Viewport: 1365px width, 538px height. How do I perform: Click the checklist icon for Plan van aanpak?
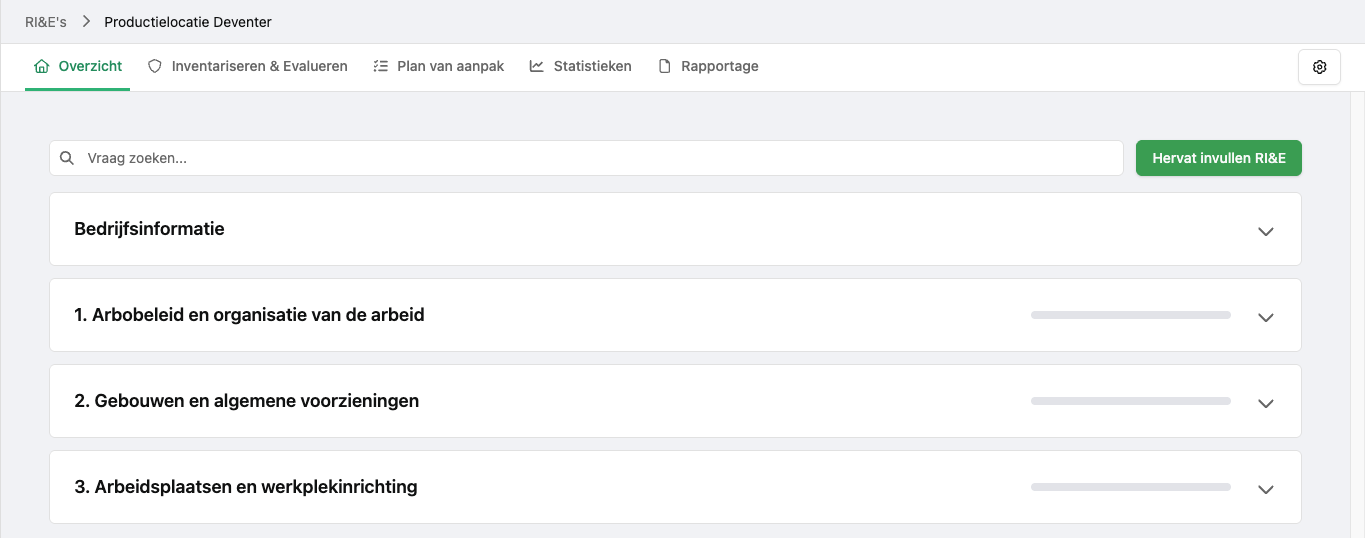click(380, 67)
